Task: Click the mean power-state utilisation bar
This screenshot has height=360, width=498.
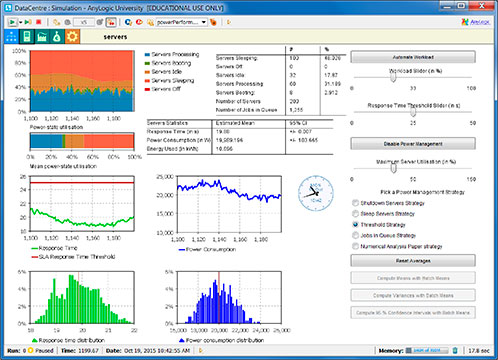Action: (82, 141)
